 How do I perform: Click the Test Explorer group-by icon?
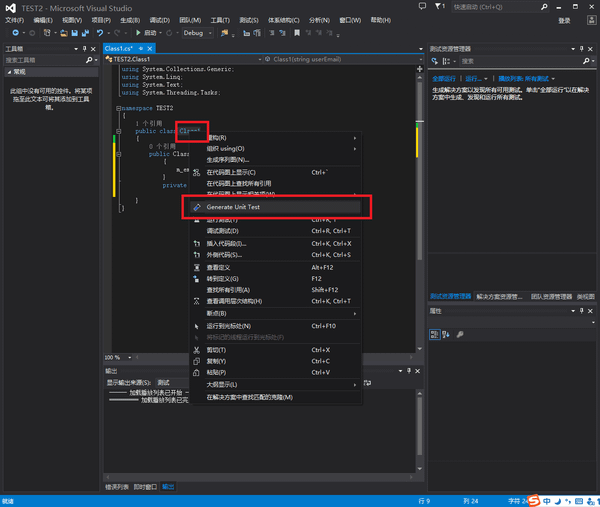coord(446,61)
